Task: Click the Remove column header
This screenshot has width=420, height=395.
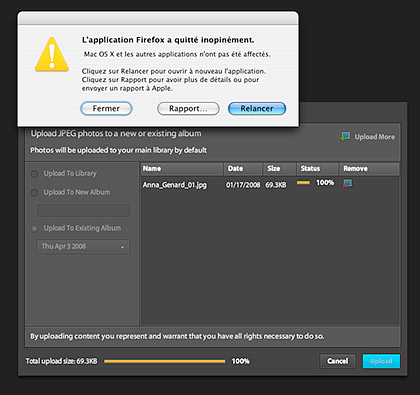Action: coord(369,169)
